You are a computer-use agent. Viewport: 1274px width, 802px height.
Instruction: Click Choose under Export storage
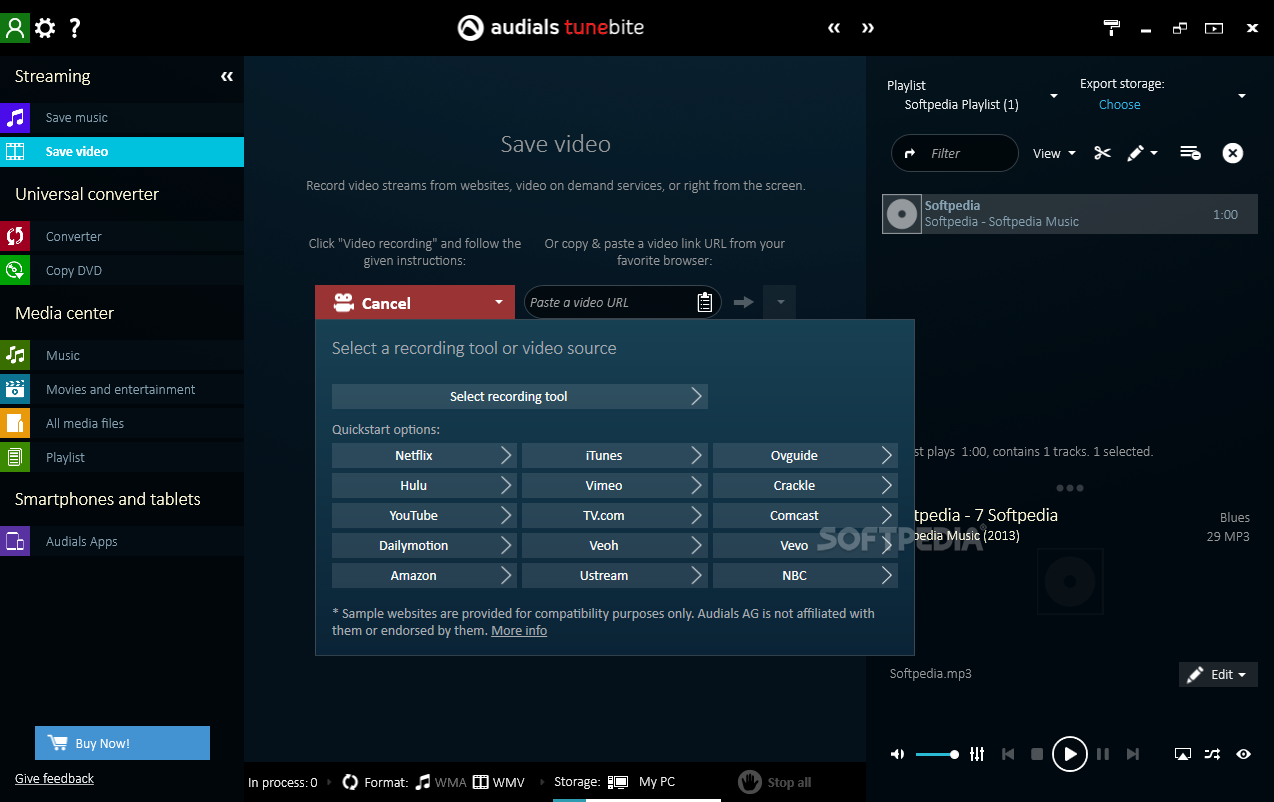(1119, 104)
